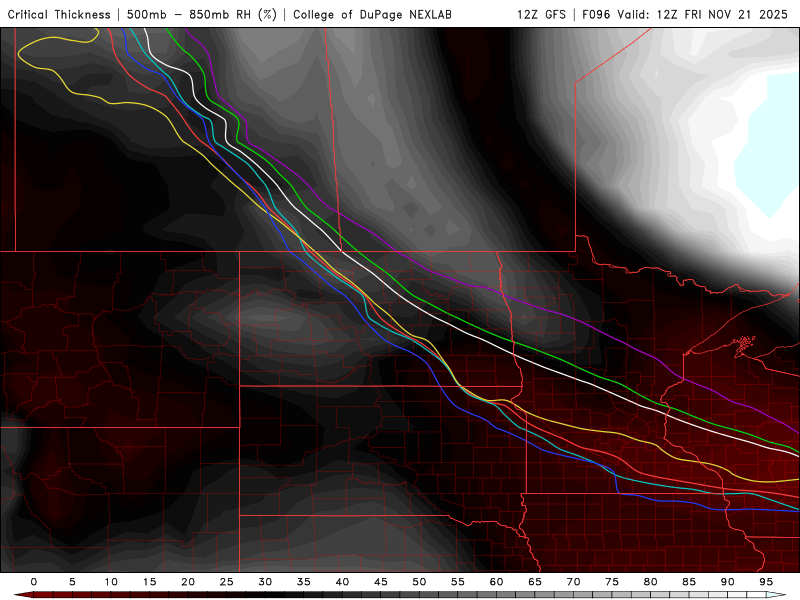Click the "F096" forecast hour text
The height and width of the screenshot is (600, 800).
(596, 14)
